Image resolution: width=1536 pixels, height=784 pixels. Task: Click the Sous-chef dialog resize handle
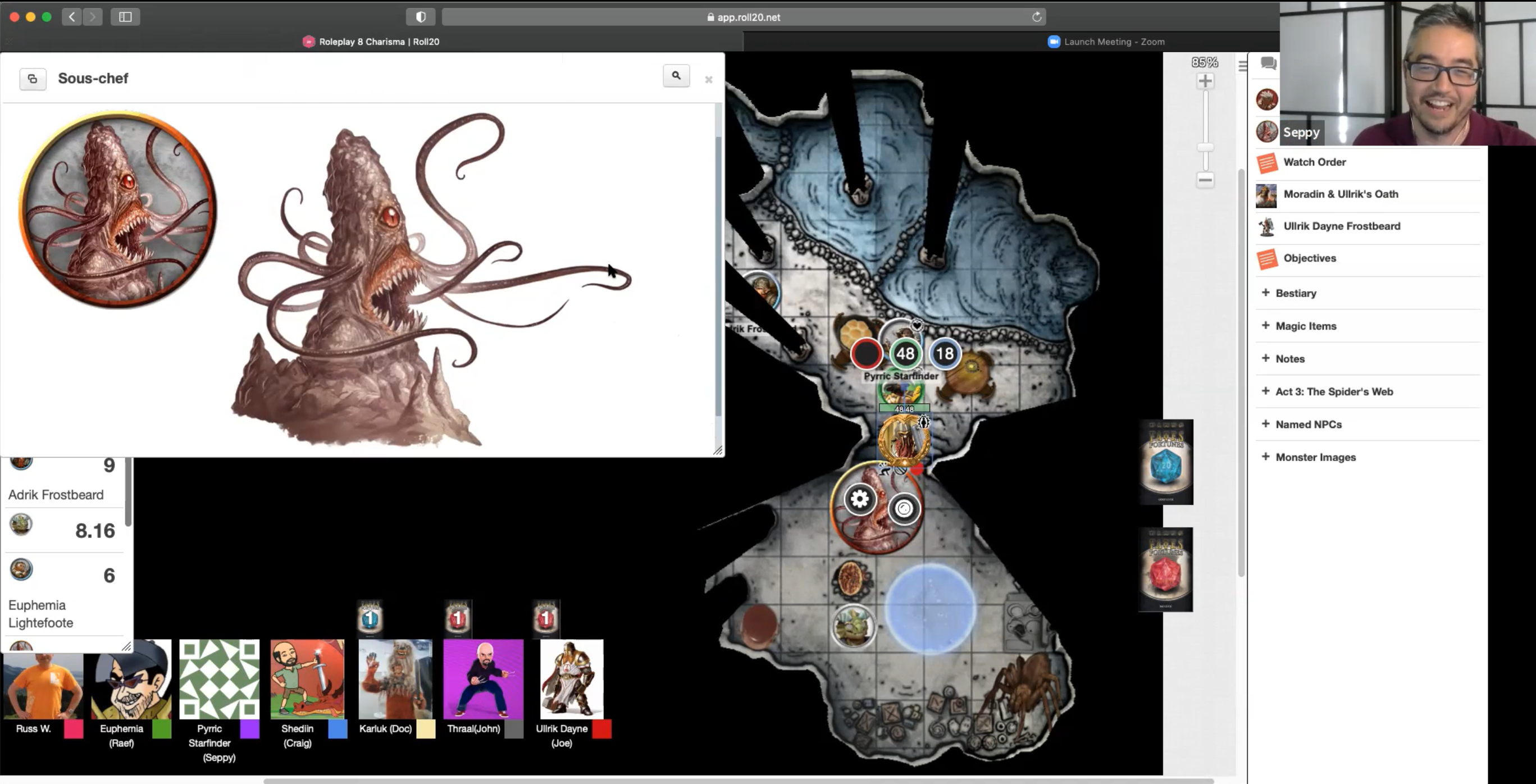tap(718, 451)
